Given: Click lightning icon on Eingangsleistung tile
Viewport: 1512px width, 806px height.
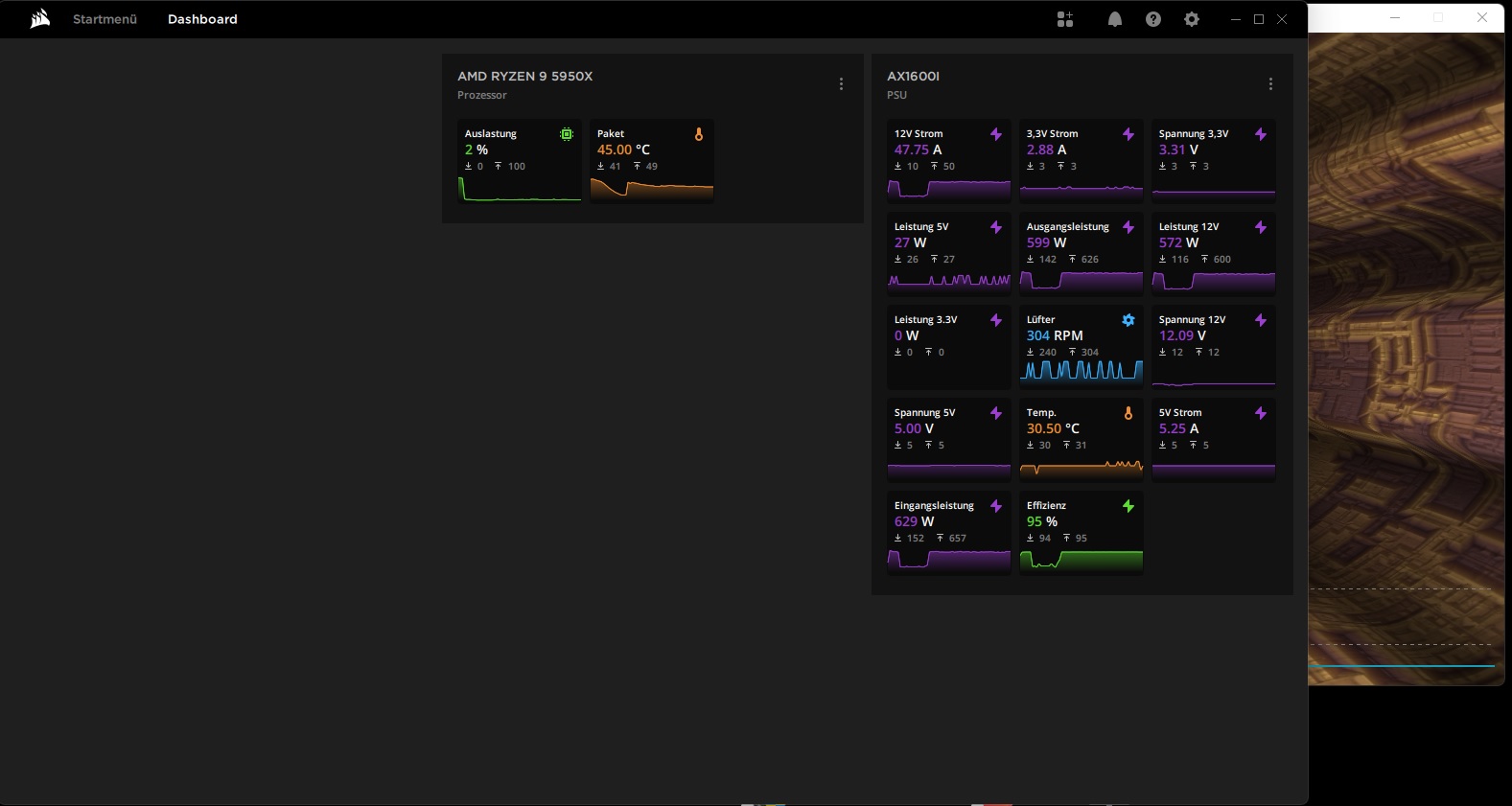Looking at the screenshot, I should coord(996,506).
